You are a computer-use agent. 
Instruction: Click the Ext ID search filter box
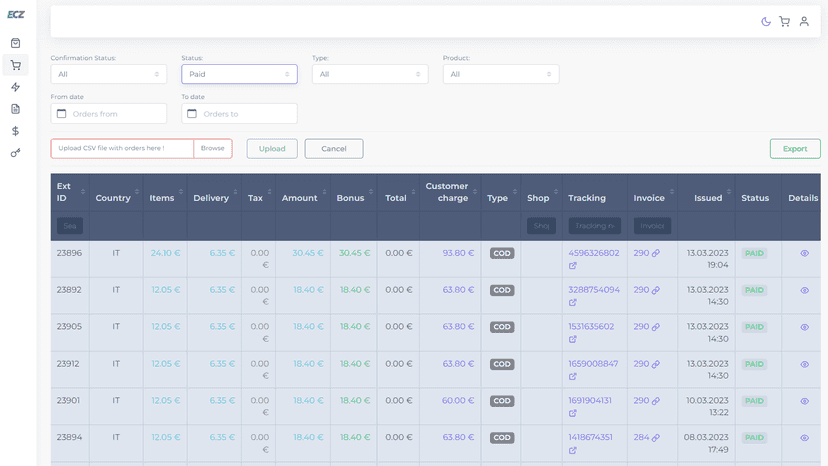(70, 226)
